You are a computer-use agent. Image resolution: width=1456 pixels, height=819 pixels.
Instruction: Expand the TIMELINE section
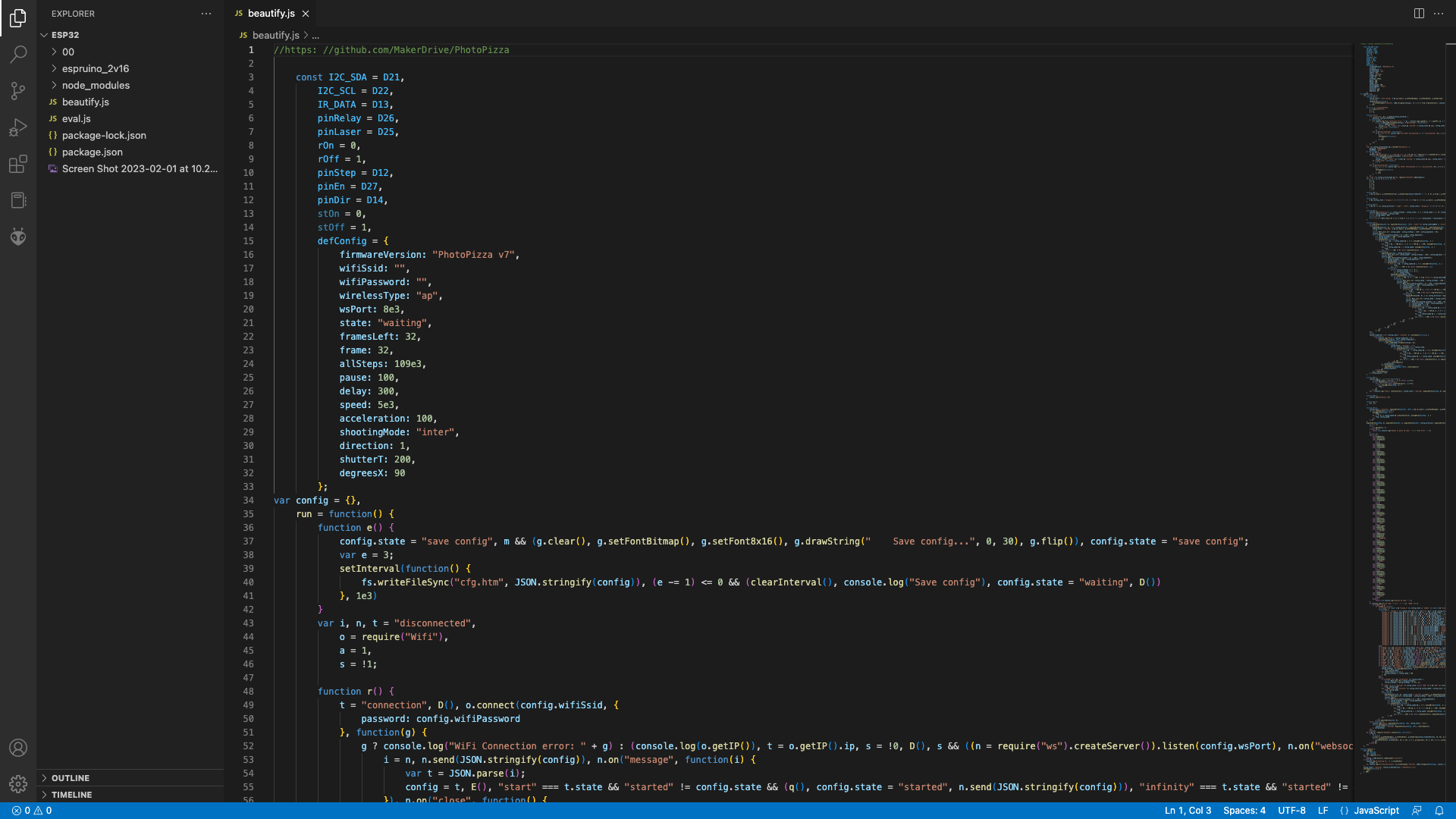pyautogui.click(x=71, y=795)
